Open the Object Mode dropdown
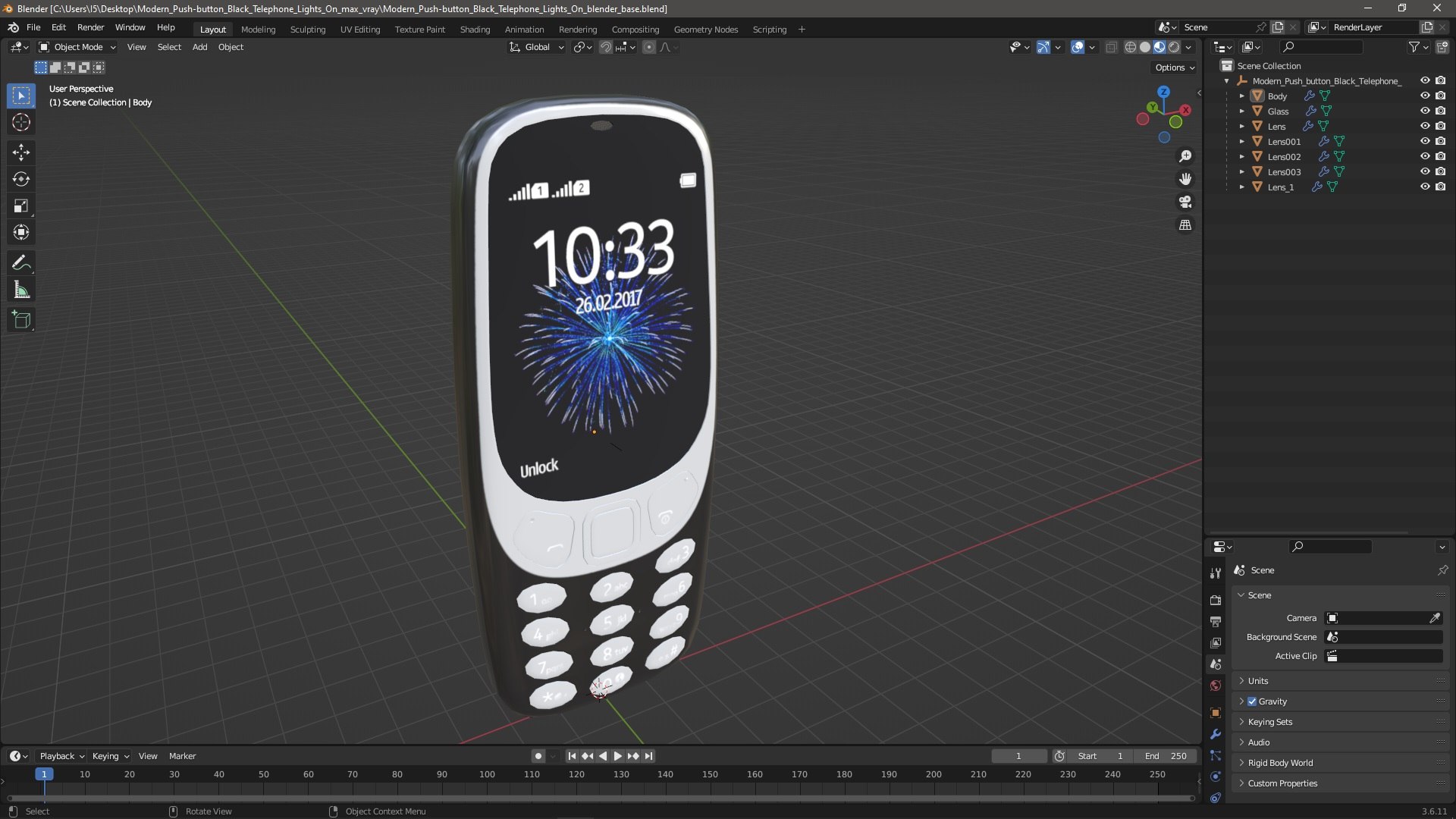The image size is (1456, 819). click(77, 47)
